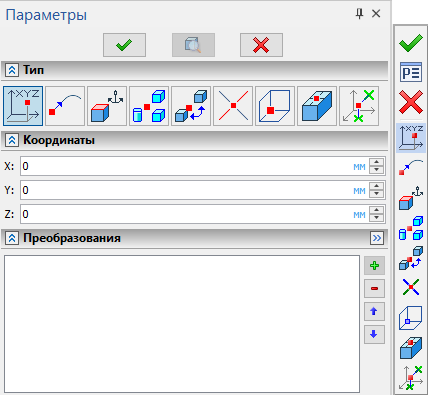This screenshot has height=395, width=428.
Task: Select intersection node type in panel
Action: (x=233, y=106)
